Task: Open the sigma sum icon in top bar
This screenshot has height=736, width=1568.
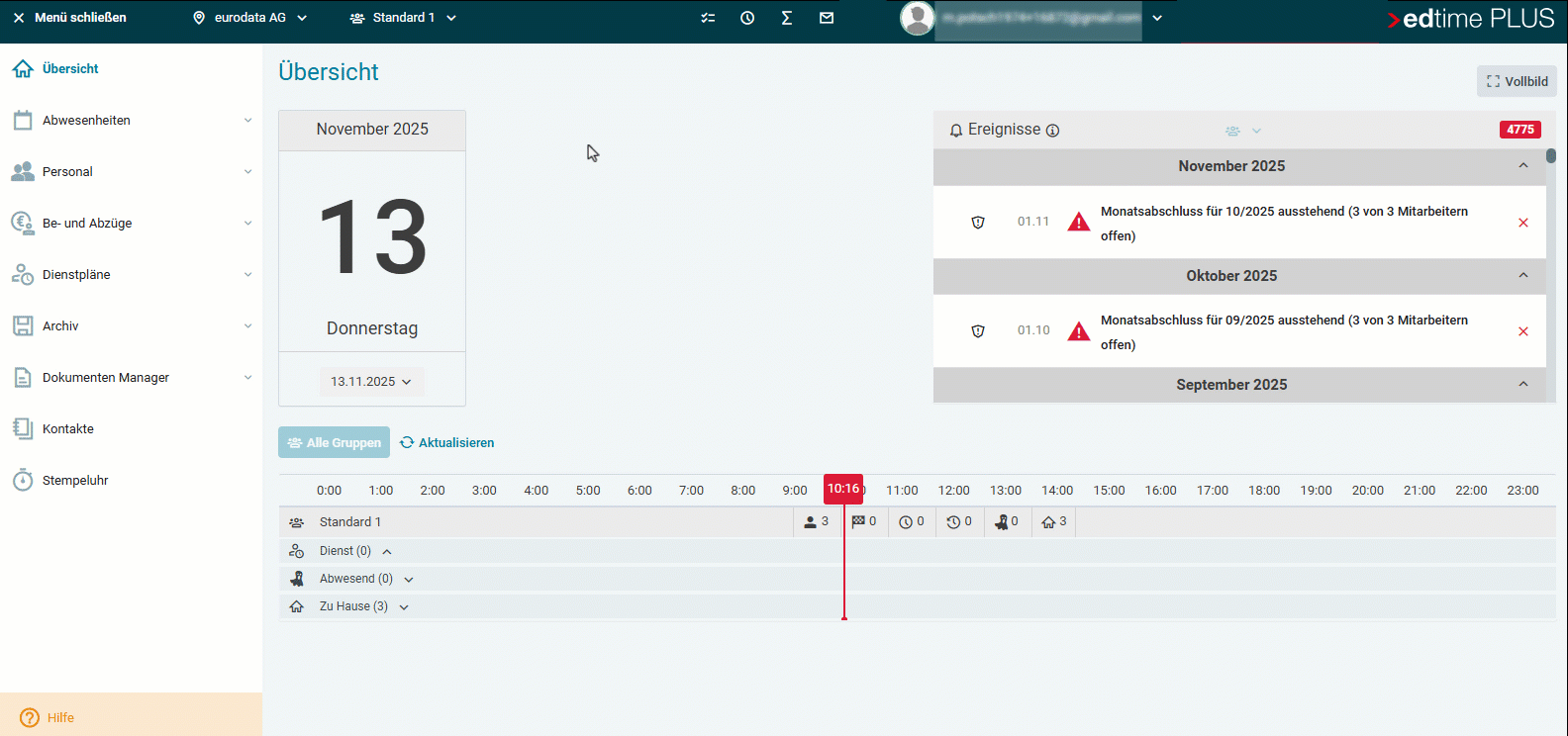Action: tap(787, 18)
